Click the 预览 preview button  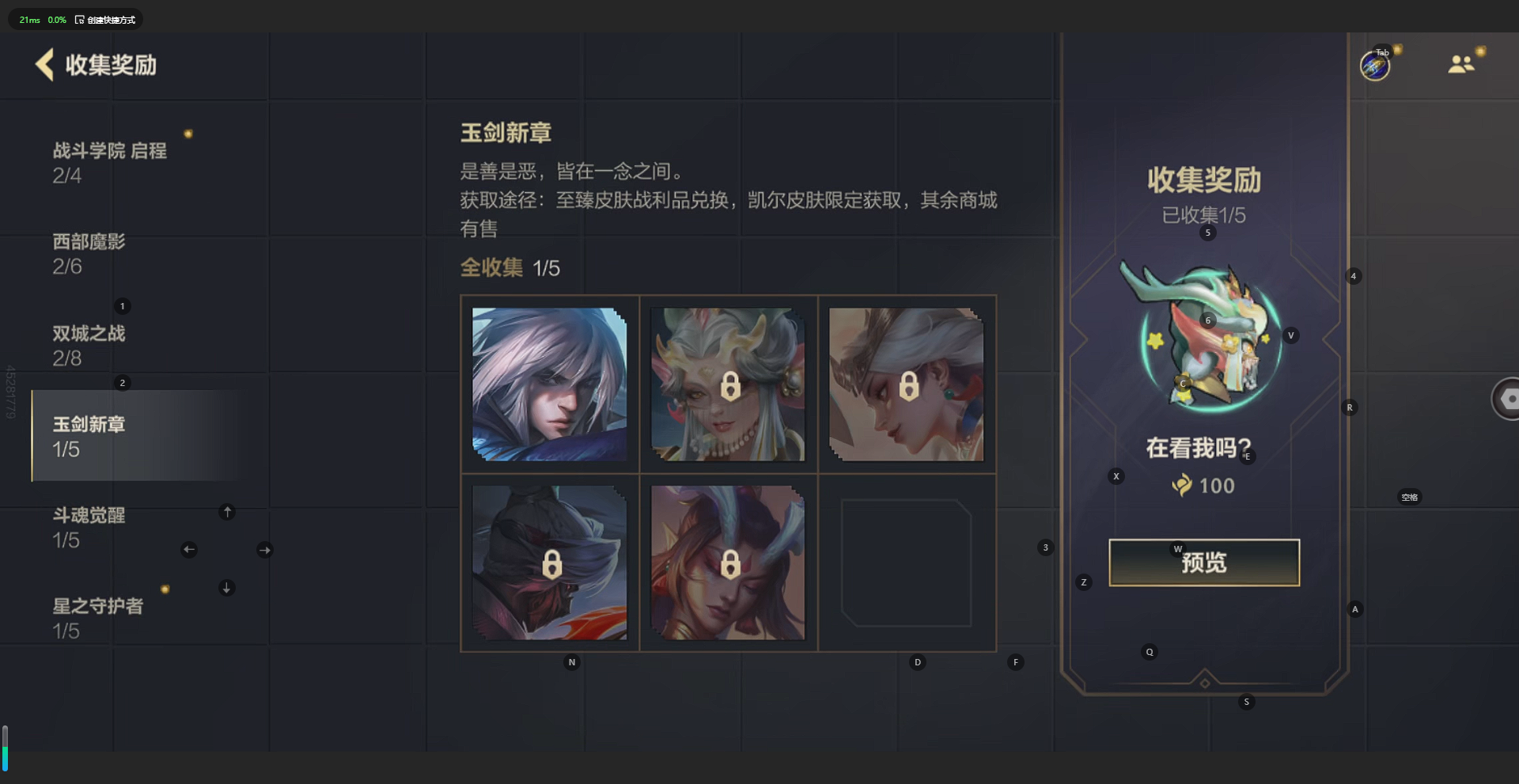[1204, 562]
